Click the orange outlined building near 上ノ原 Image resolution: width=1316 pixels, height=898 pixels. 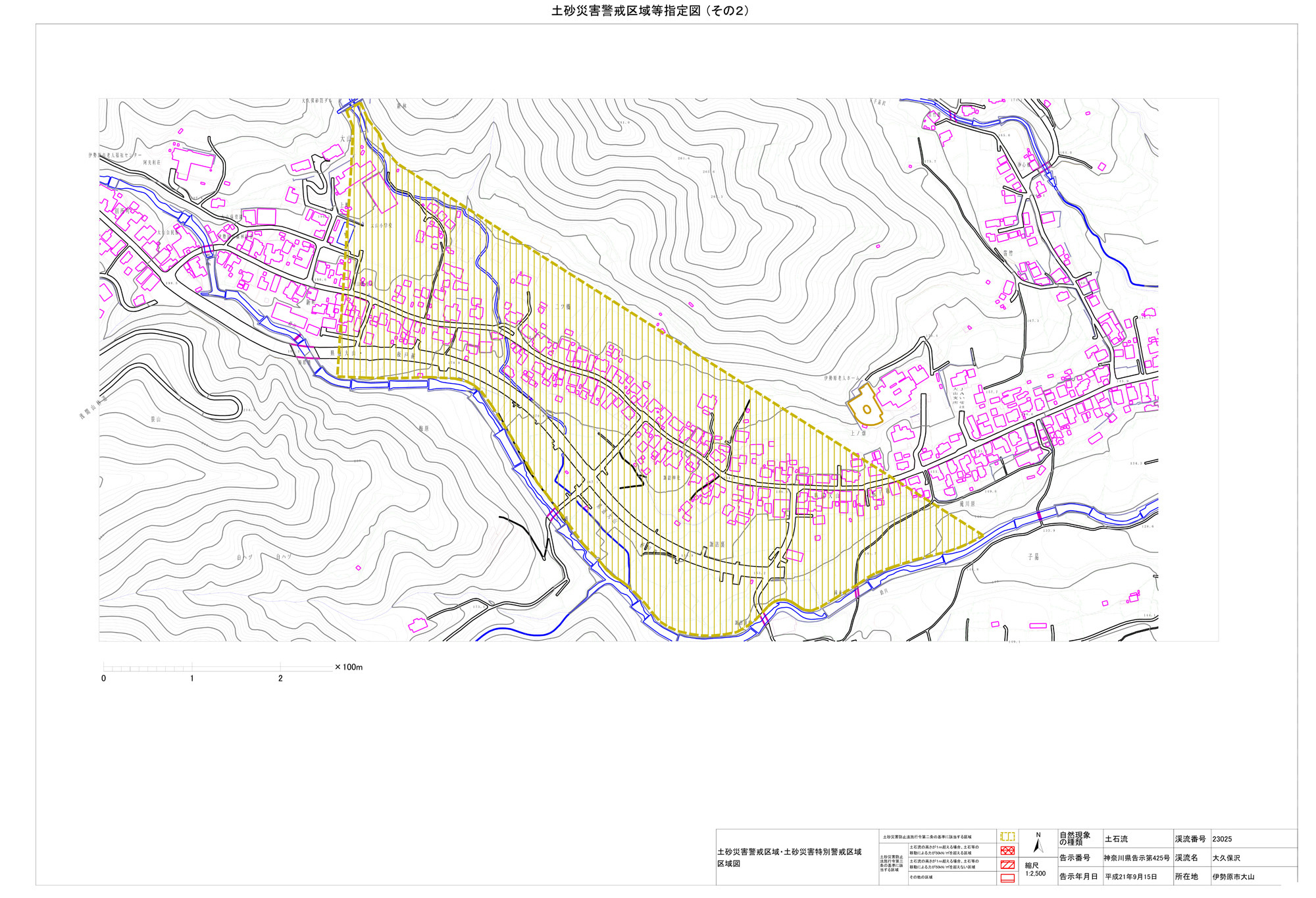coord(865,406)
